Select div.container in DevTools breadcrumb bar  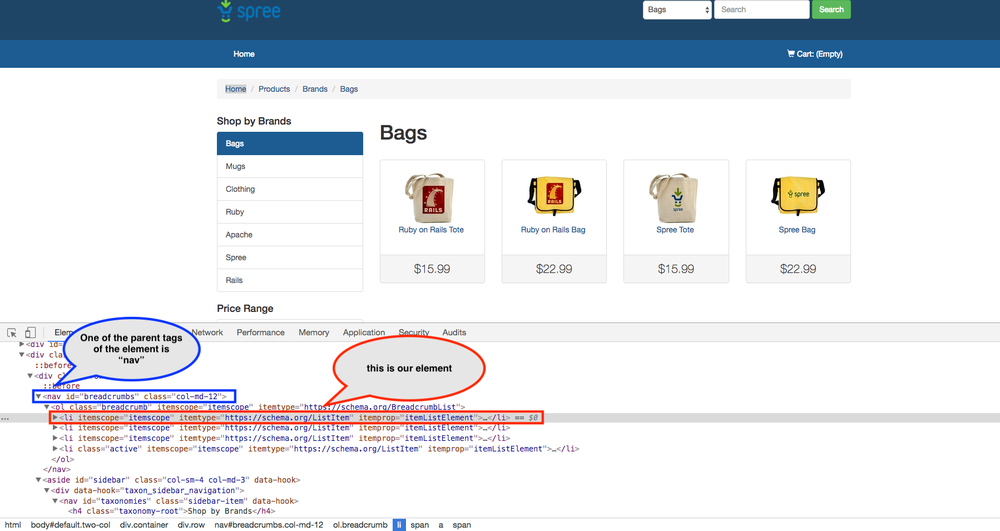(x=143, y=525)
